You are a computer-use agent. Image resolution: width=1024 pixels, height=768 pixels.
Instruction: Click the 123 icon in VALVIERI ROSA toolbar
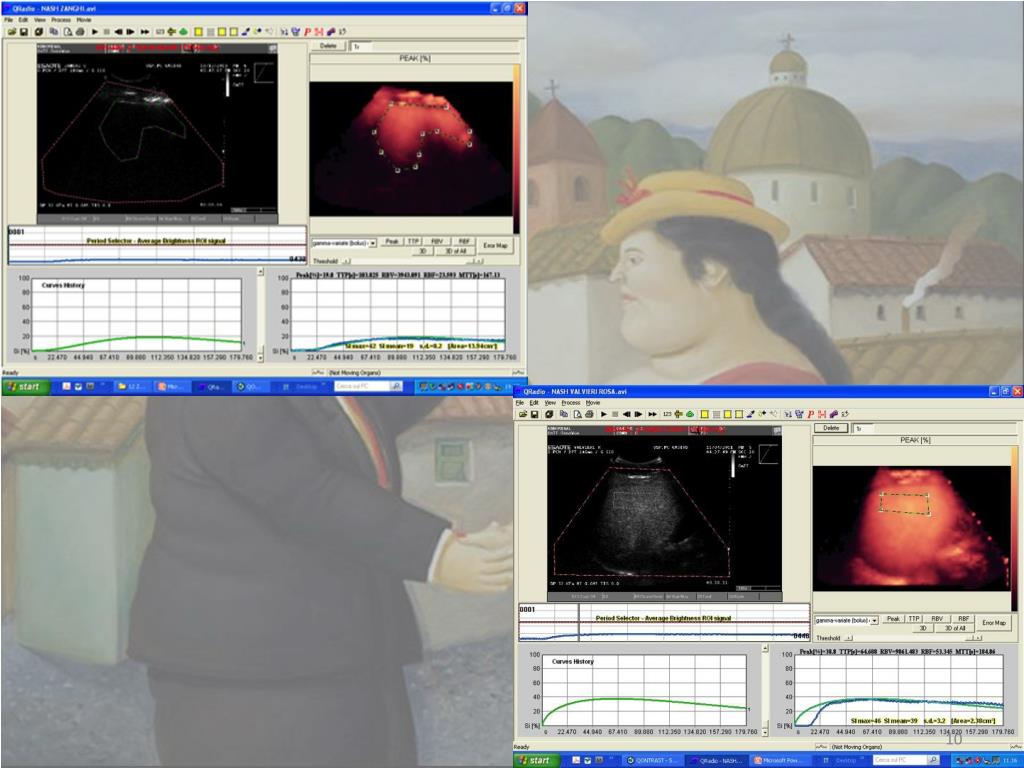coord(667,414)
